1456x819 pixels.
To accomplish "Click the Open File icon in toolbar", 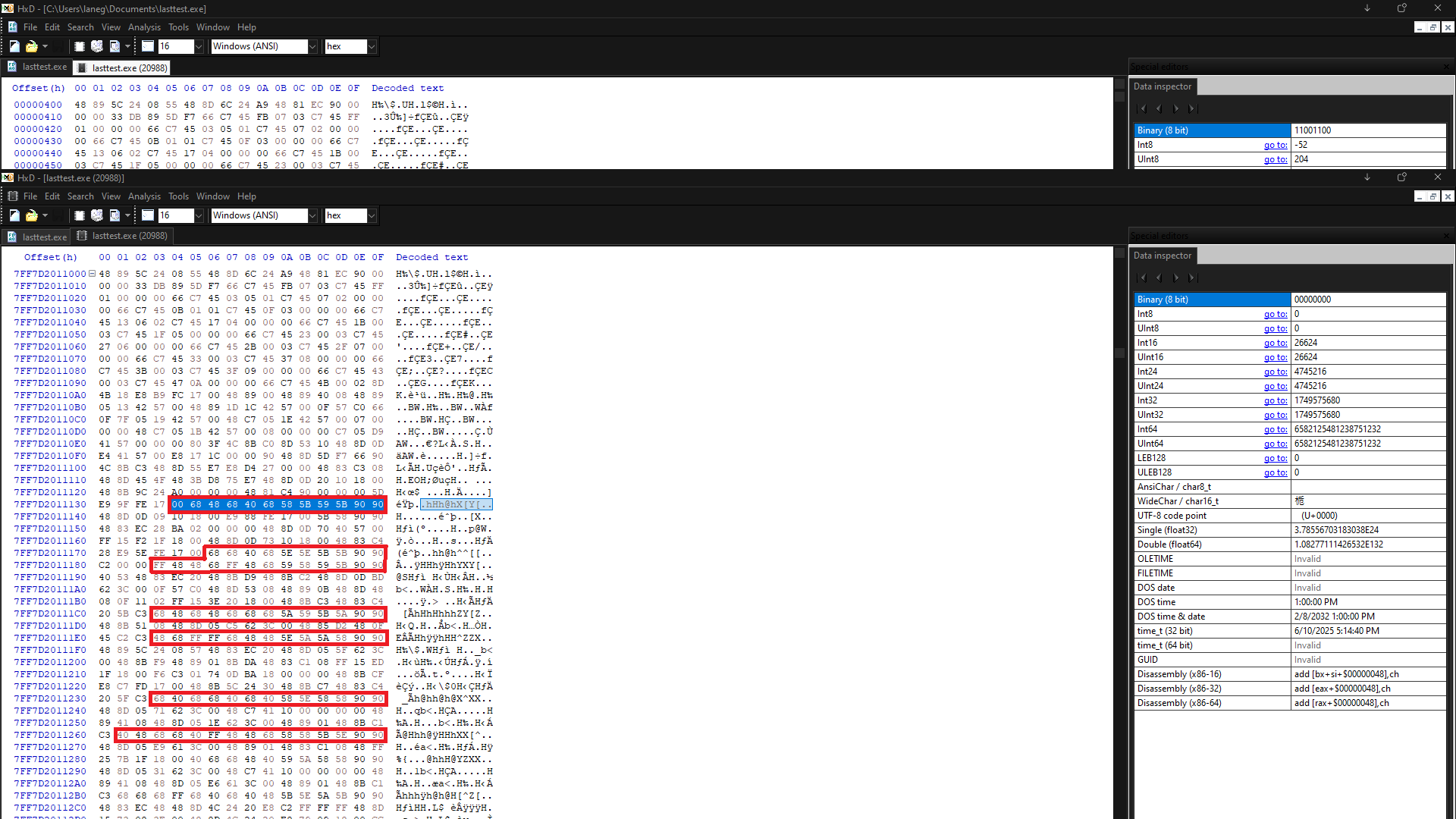I will 31,46.
